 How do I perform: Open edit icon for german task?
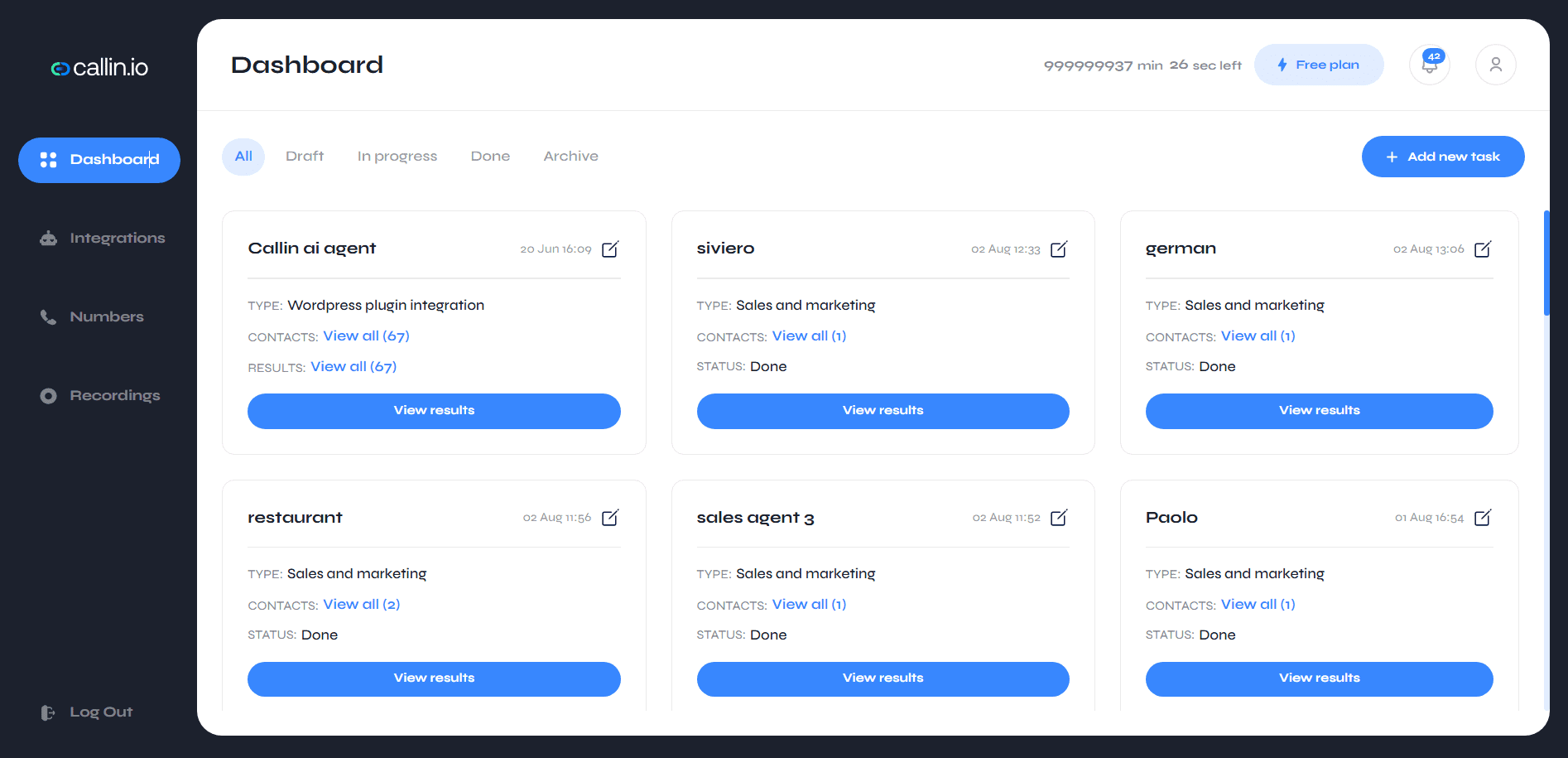(x=1483, y=249)
